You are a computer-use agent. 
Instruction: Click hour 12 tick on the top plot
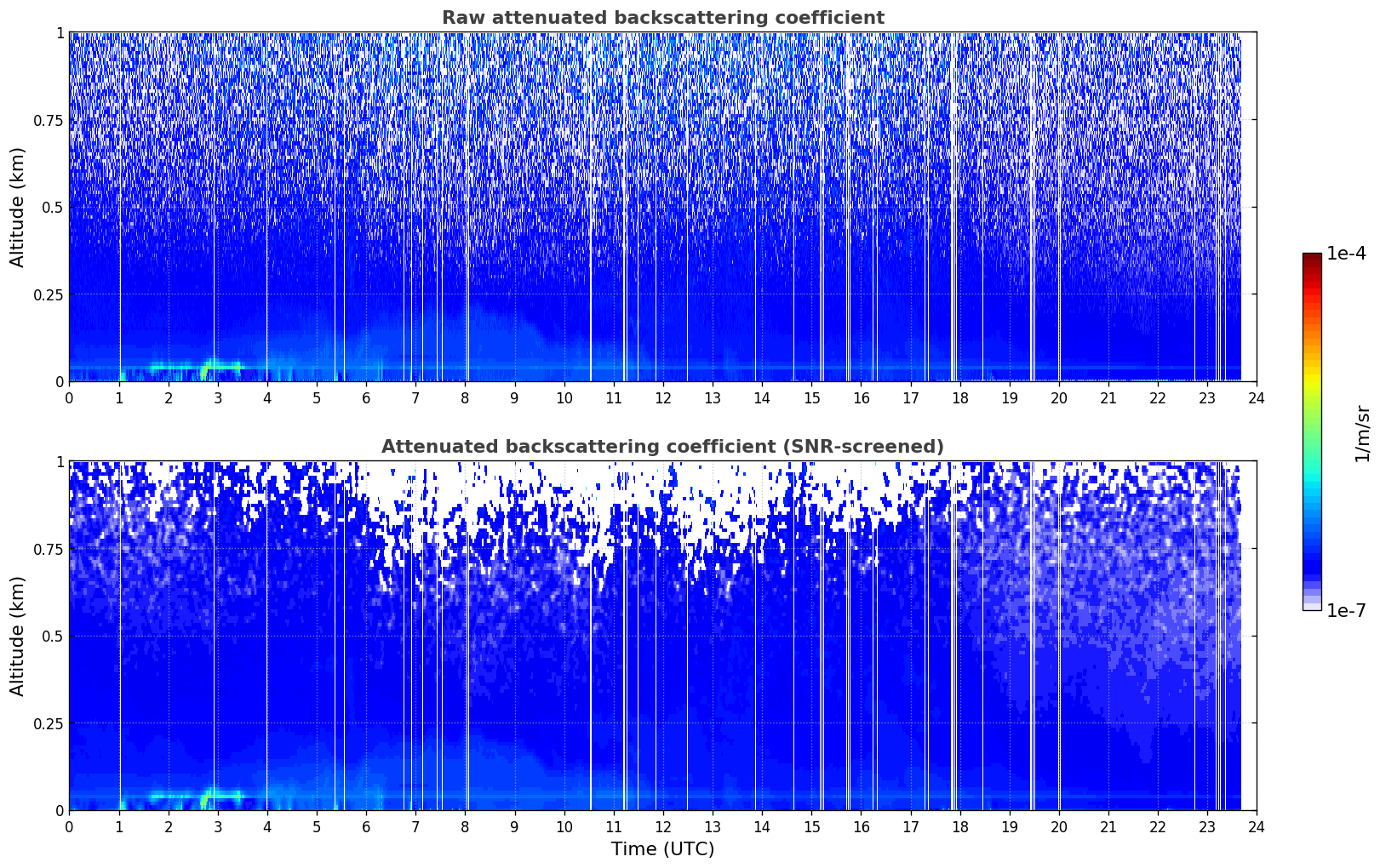click(x=662, y=398)
